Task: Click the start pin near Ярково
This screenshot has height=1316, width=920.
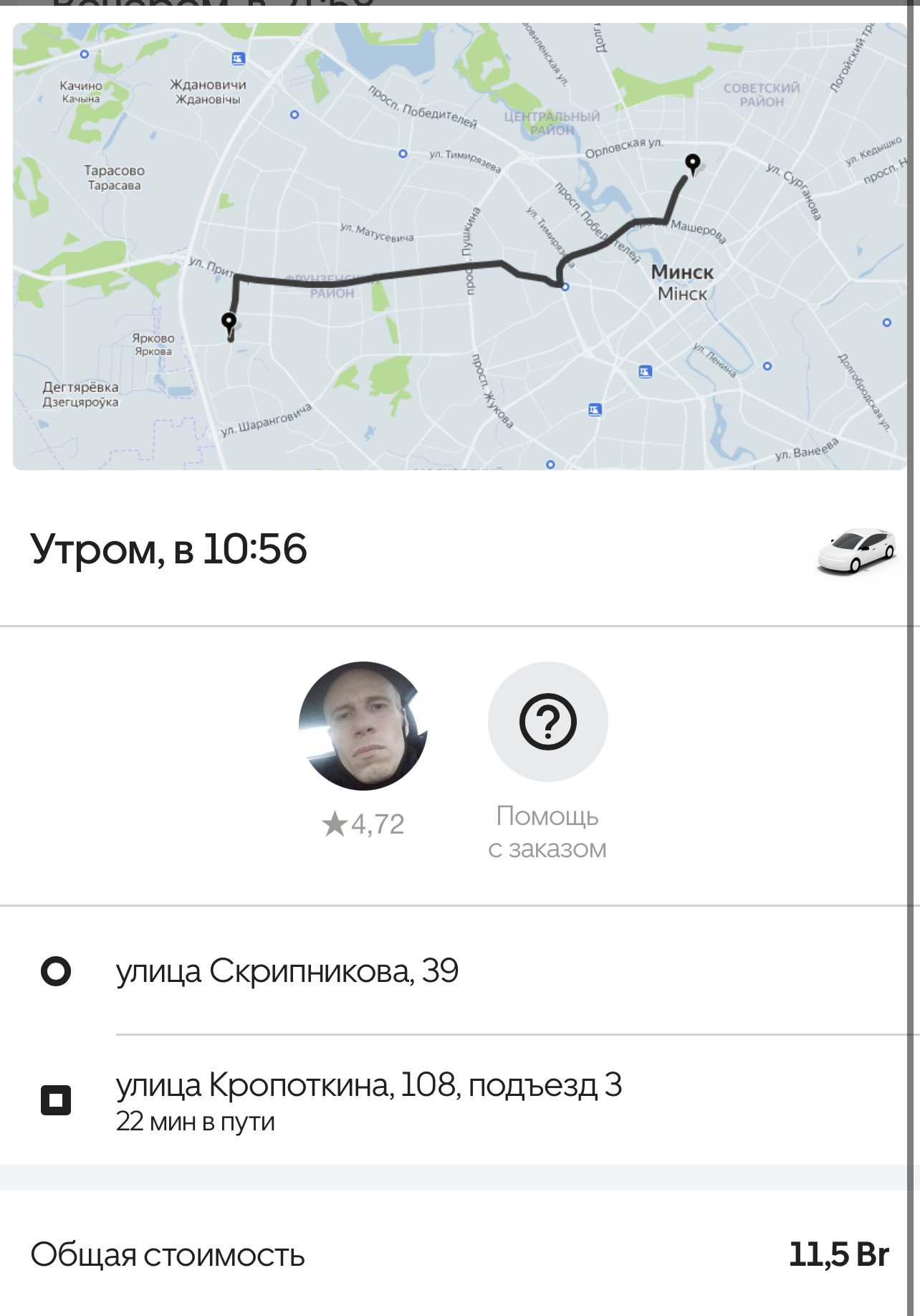Action: (229, 324)
